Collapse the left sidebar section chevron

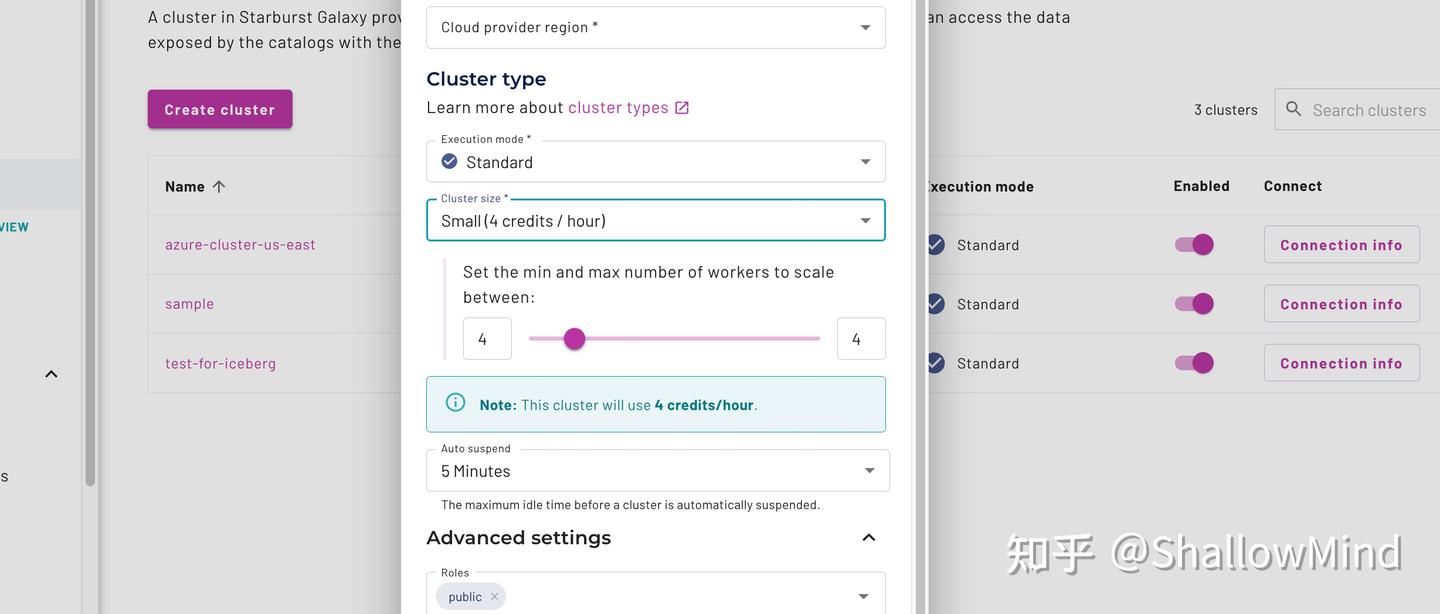pos(51,374)
